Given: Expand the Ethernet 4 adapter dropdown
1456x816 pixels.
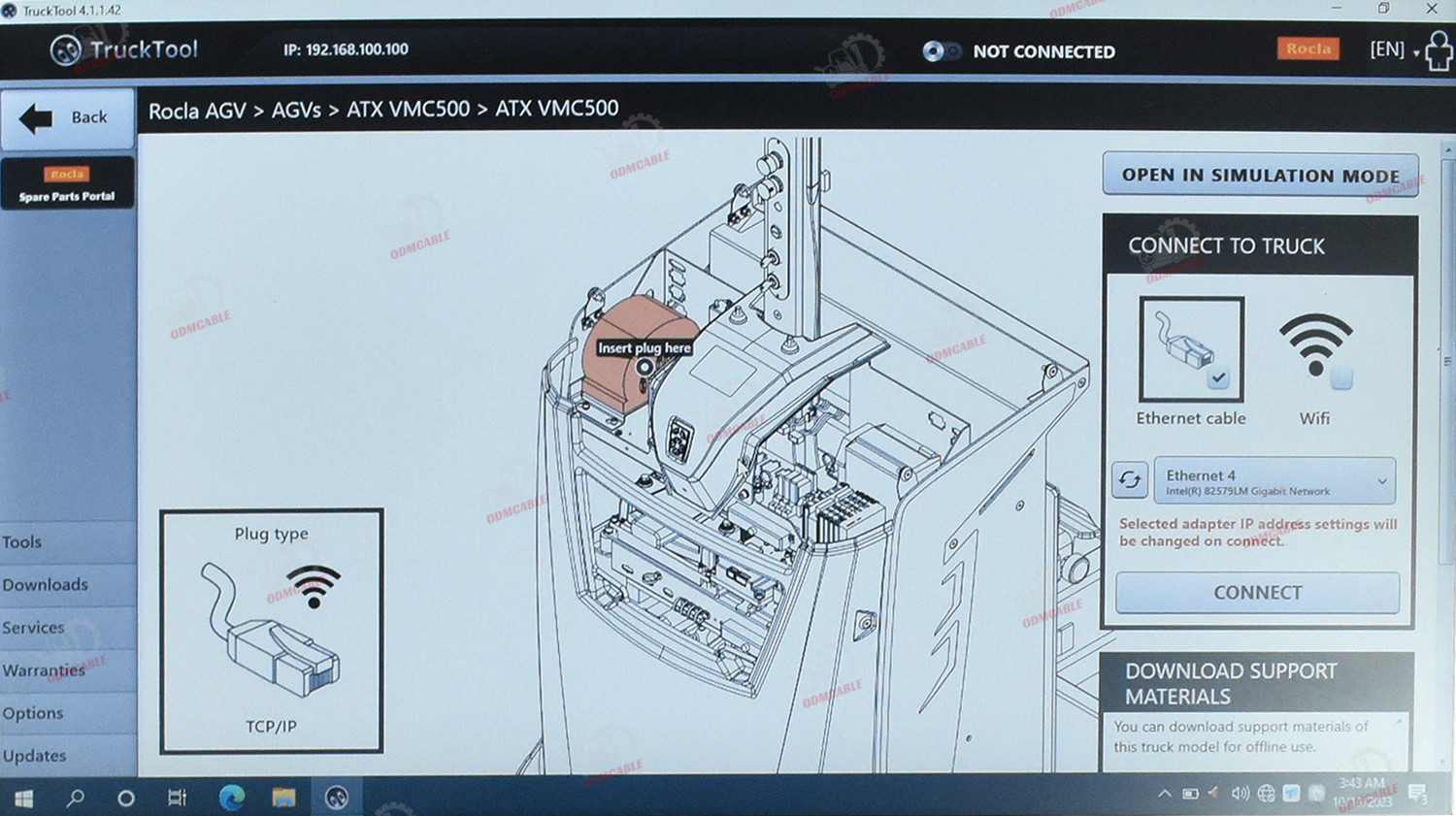Looking at the screenshot, I should coord(1274,481).
